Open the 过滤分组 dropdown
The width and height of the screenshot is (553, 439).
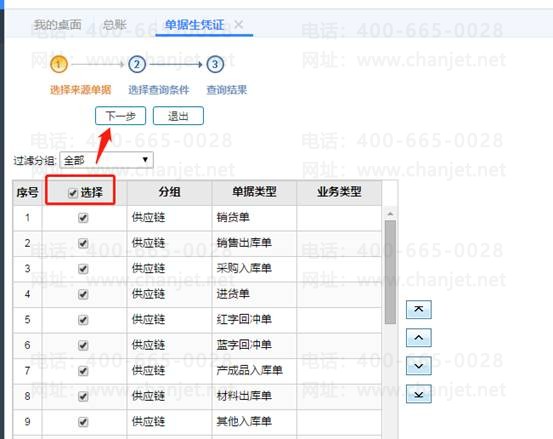[x=107, y=160]
